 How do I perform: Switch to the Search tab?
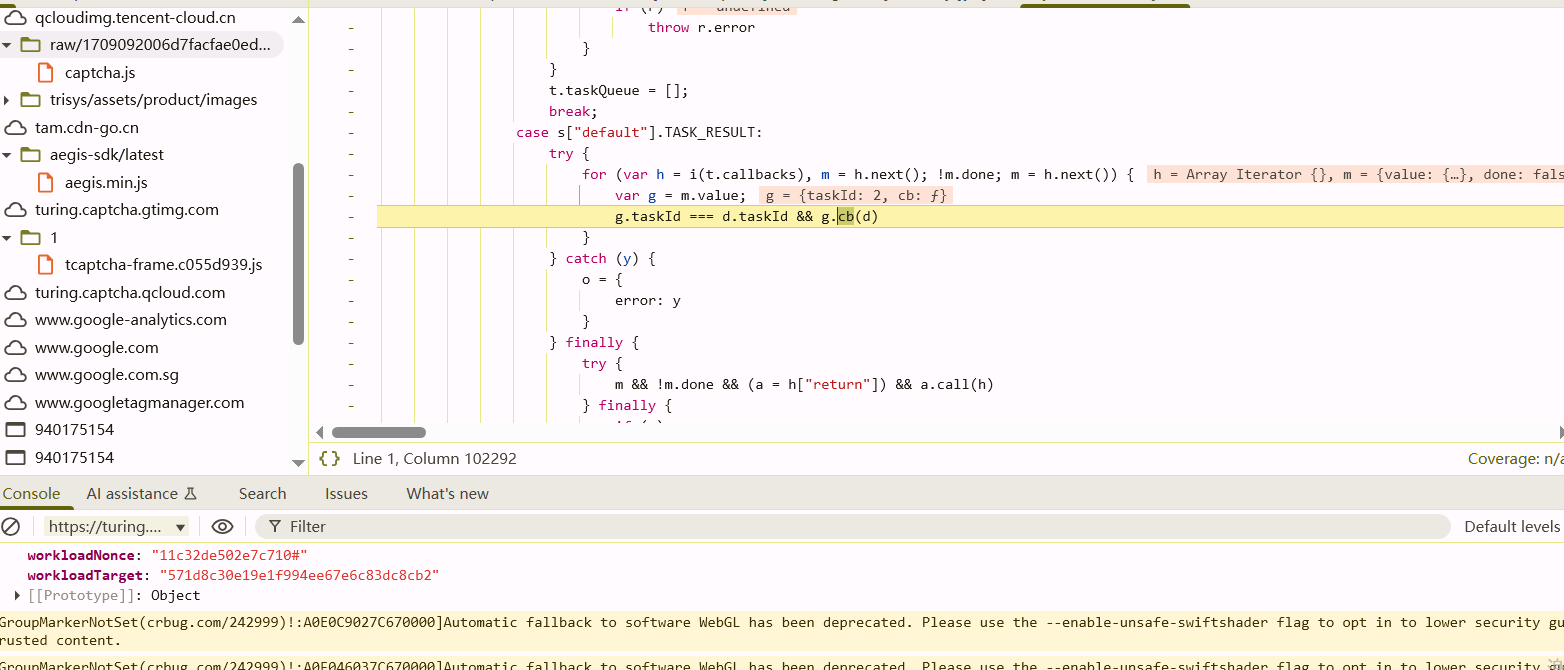point(262,494)
